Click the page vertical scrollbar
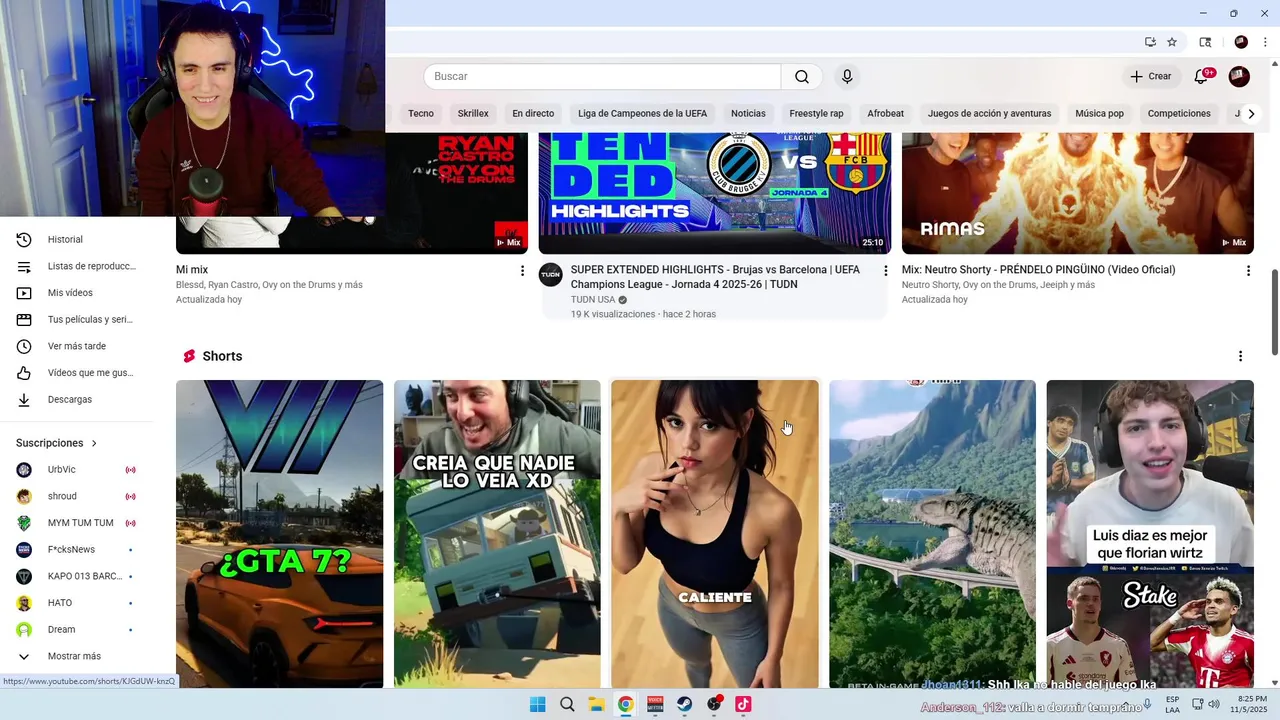 tap(1274, 312)
